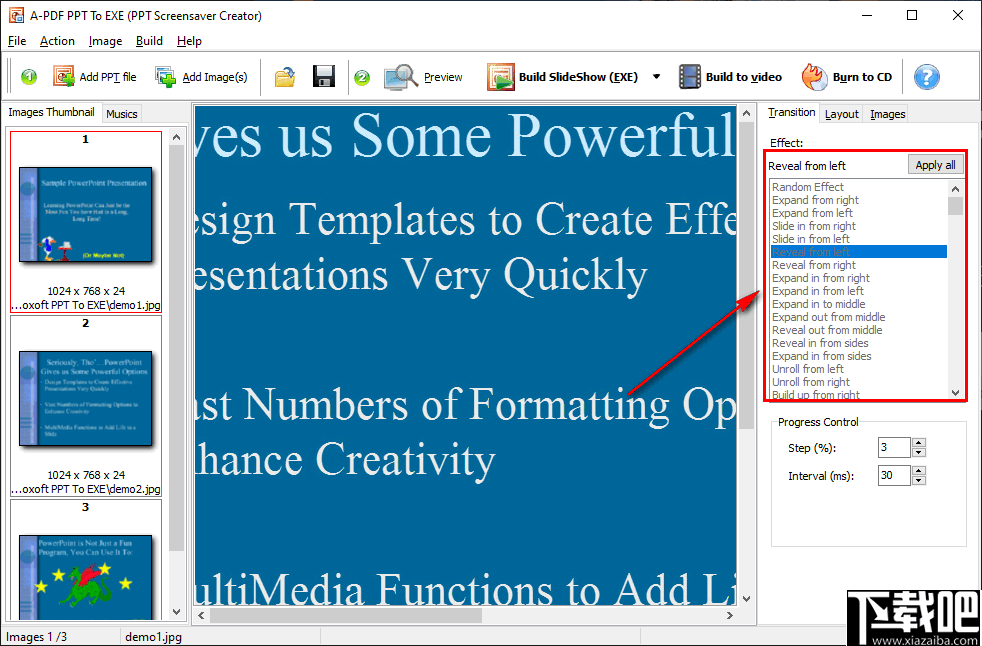Decrease Interval (ms) with the down stepper
982x646 pixels.
tap(920, 480)
